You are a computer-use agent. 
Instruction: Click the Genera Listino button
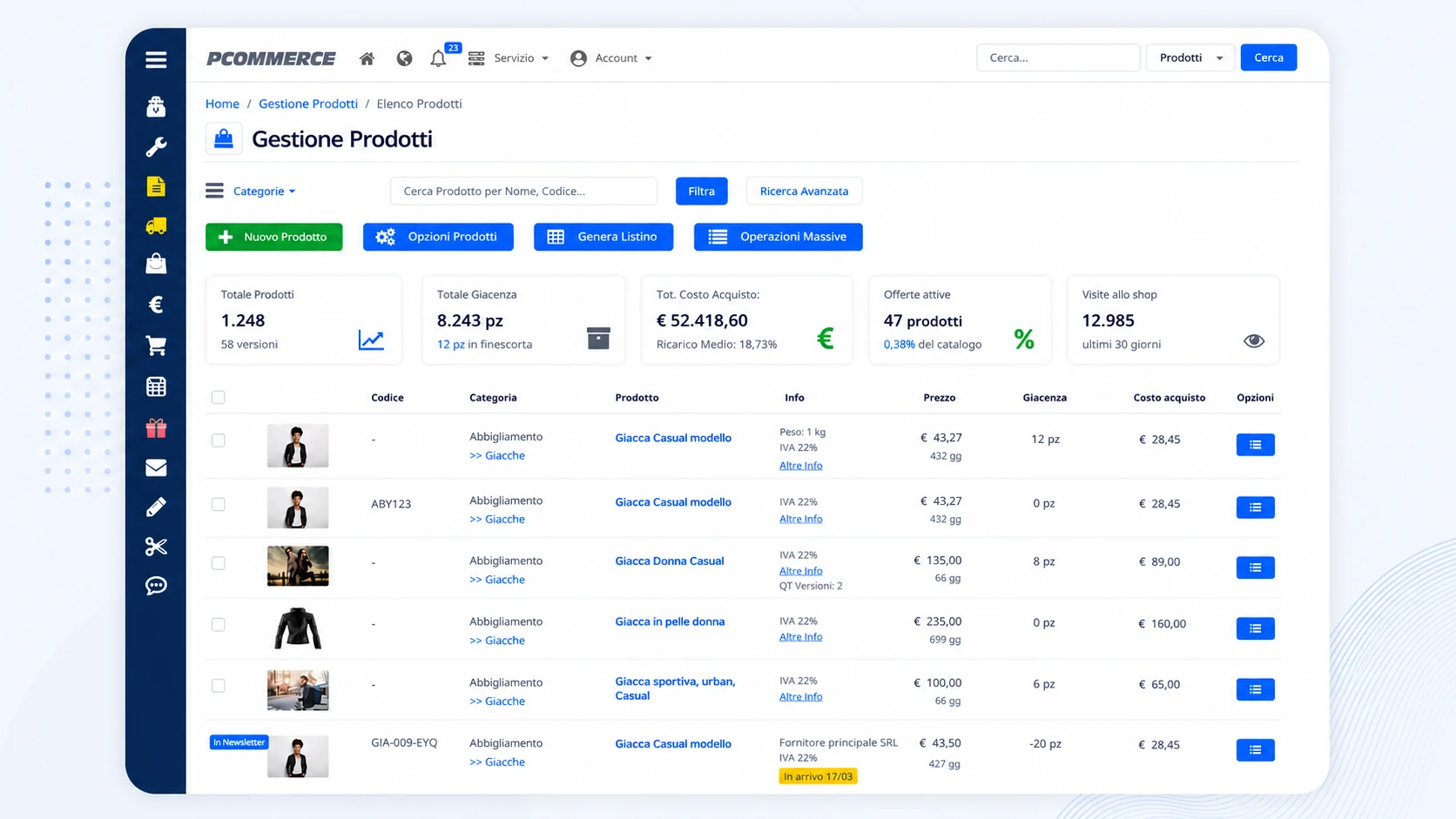point(603,237)
